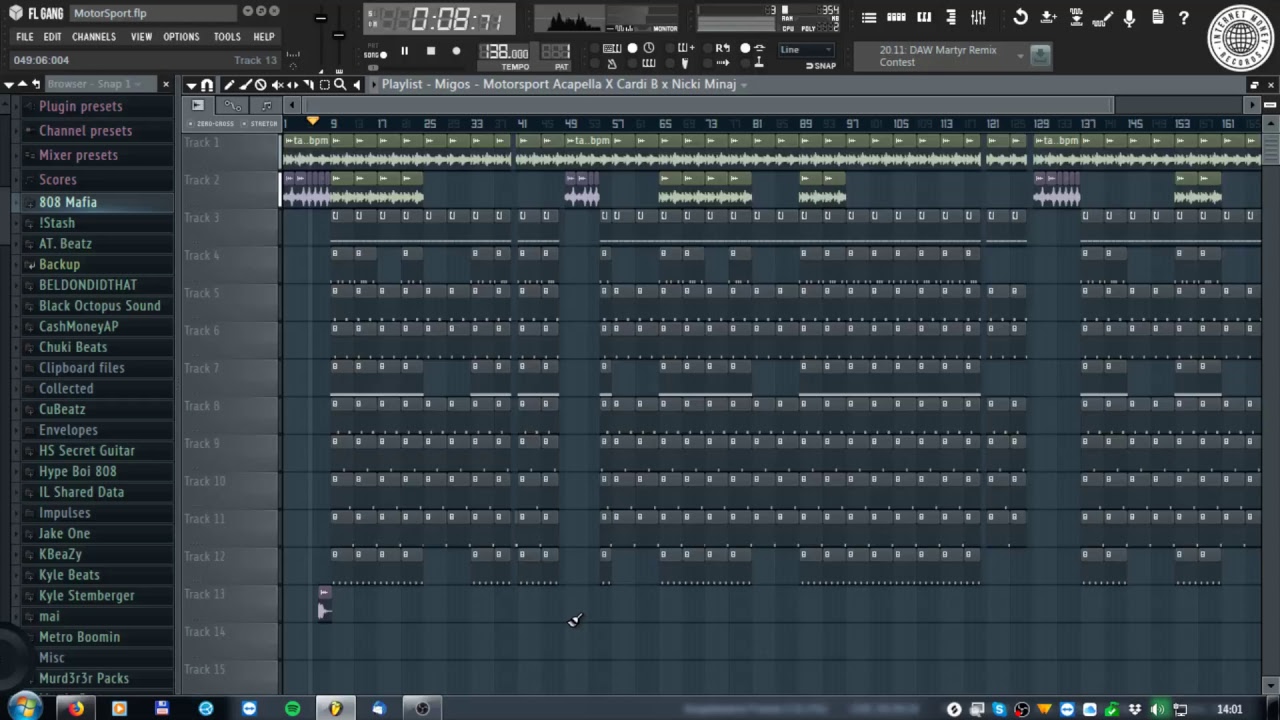Open the browser view button

click(x=950, y=17)
